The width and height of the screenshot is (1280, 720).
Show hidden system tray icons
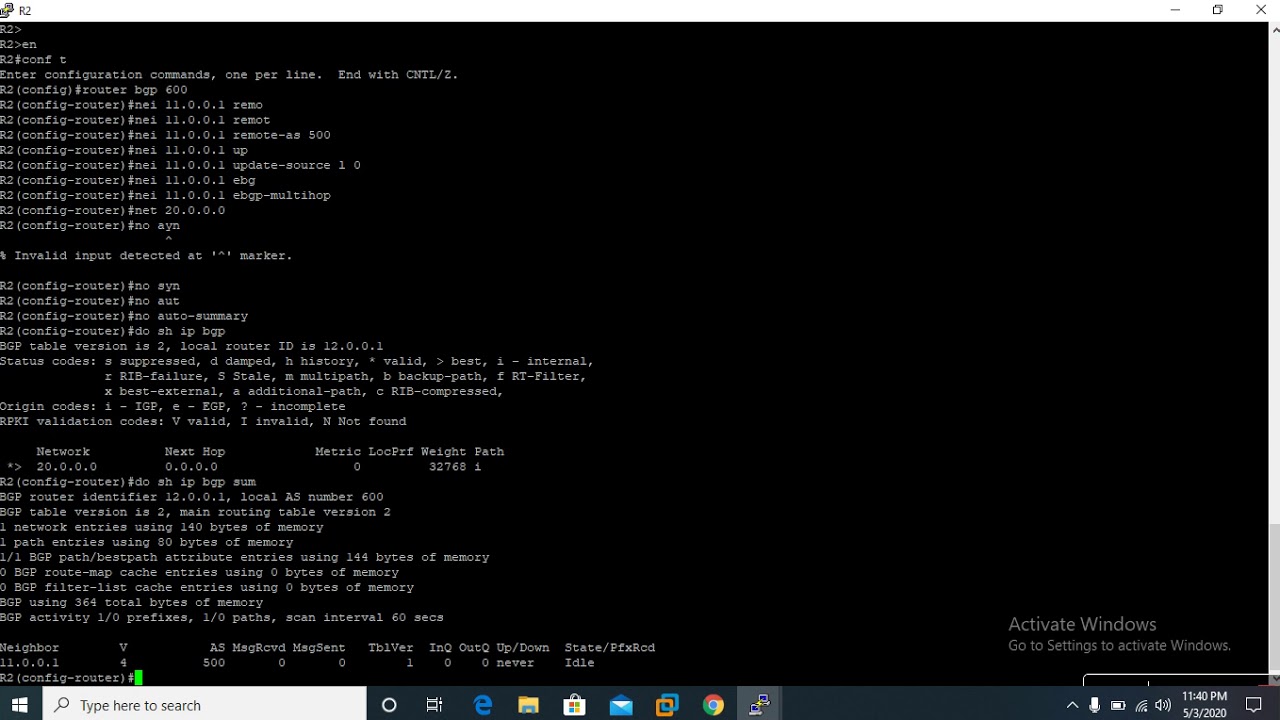pos(1072,705)
